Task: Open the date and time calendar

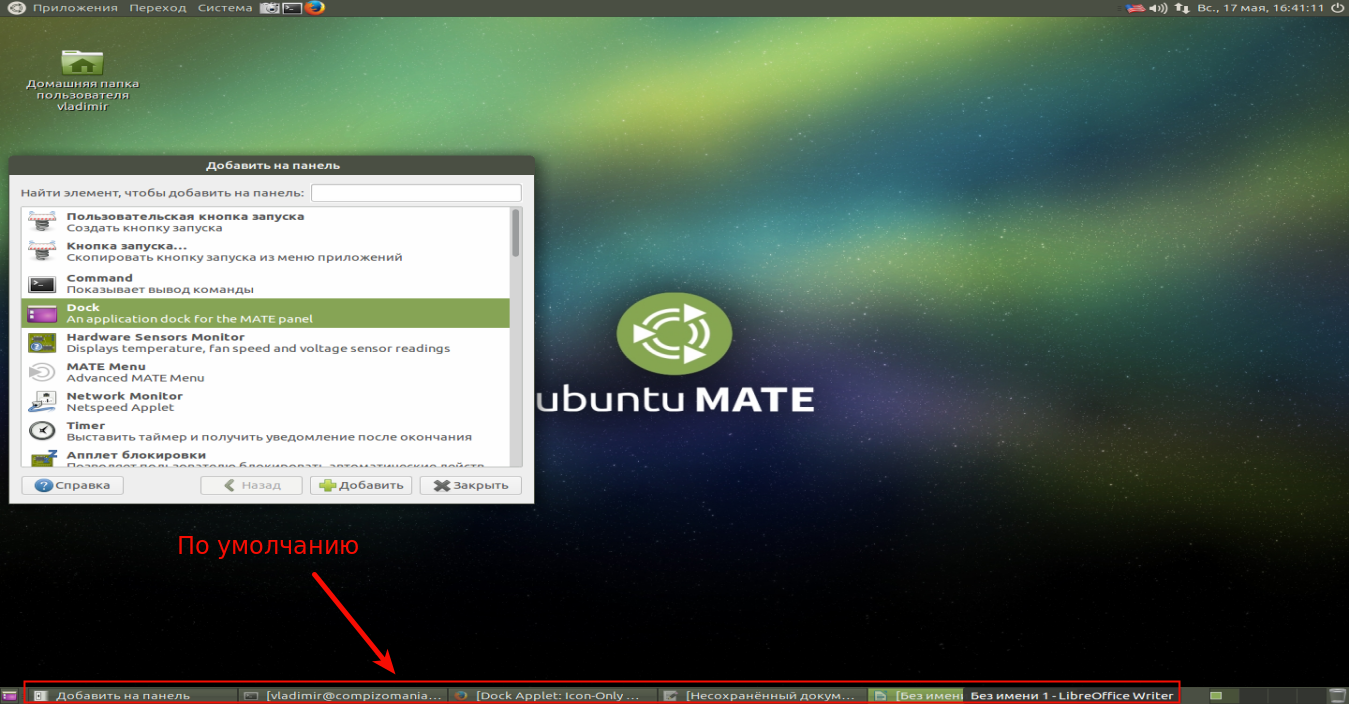Action: (x=1260, y=8)
